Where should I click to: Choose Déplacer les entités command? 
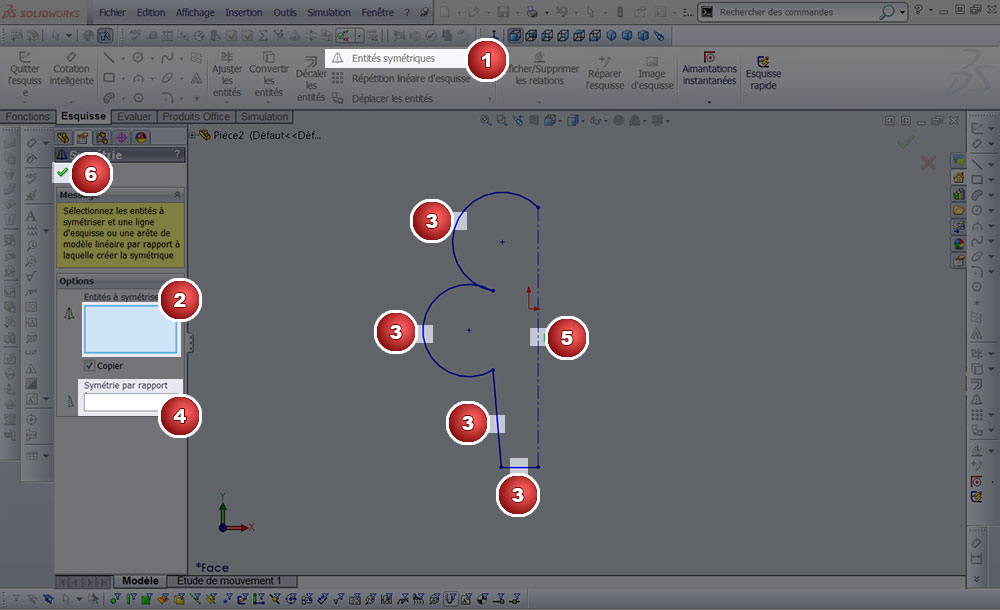[382, 98]
